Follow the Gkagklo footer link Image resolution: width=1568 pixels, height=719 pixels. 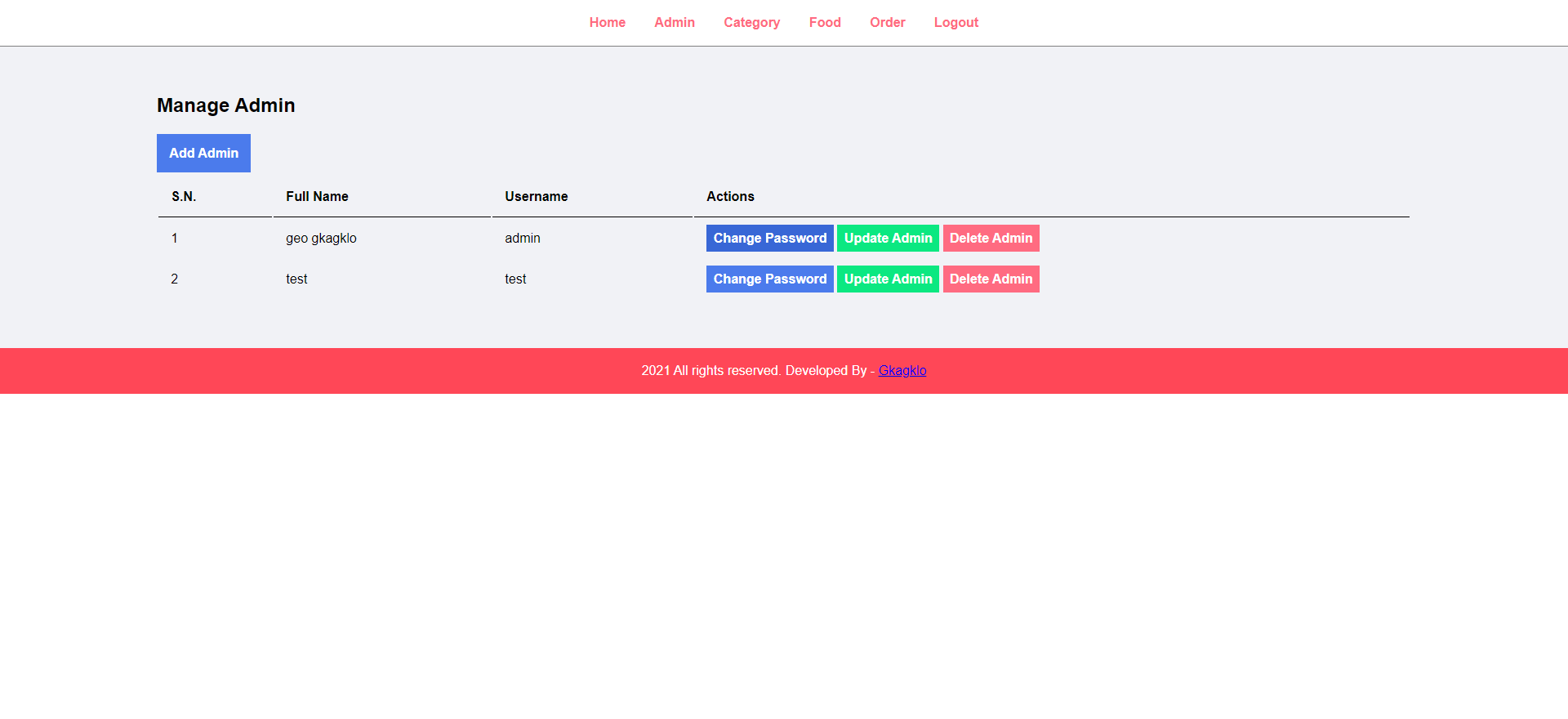902,370
